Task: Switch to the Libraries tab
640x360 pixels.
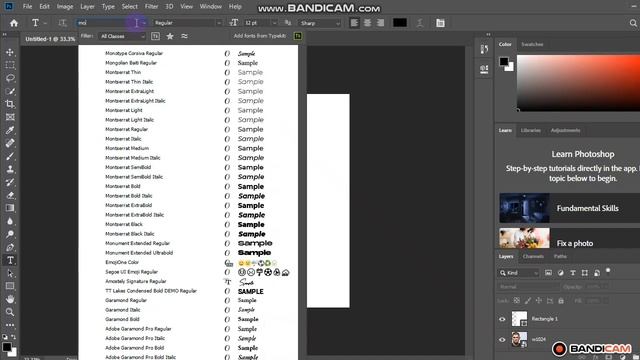Action: click(531, 131)
